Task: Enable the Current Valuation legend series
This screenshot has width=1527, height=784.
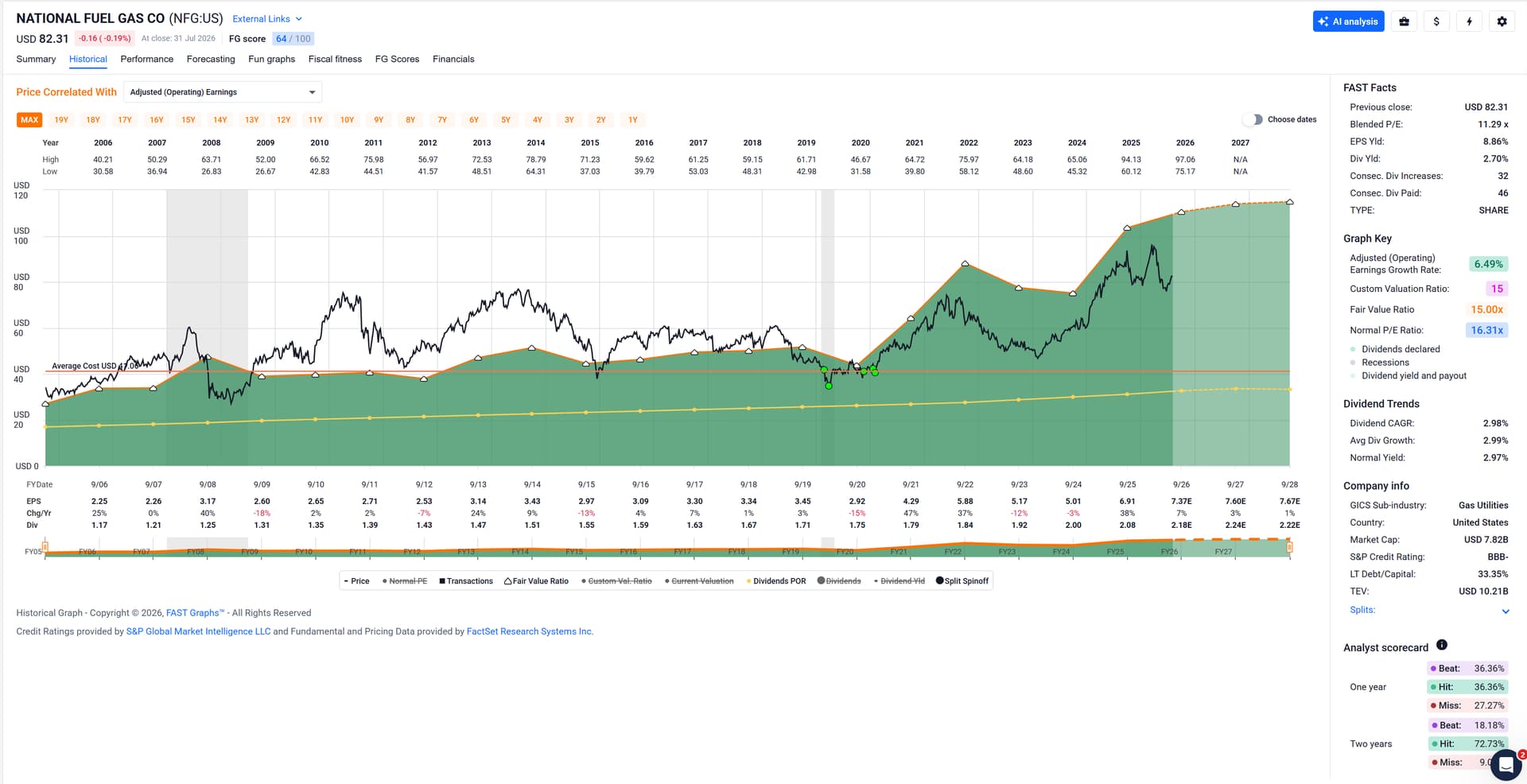Action: pyautogui.click(x=699, y=581)
